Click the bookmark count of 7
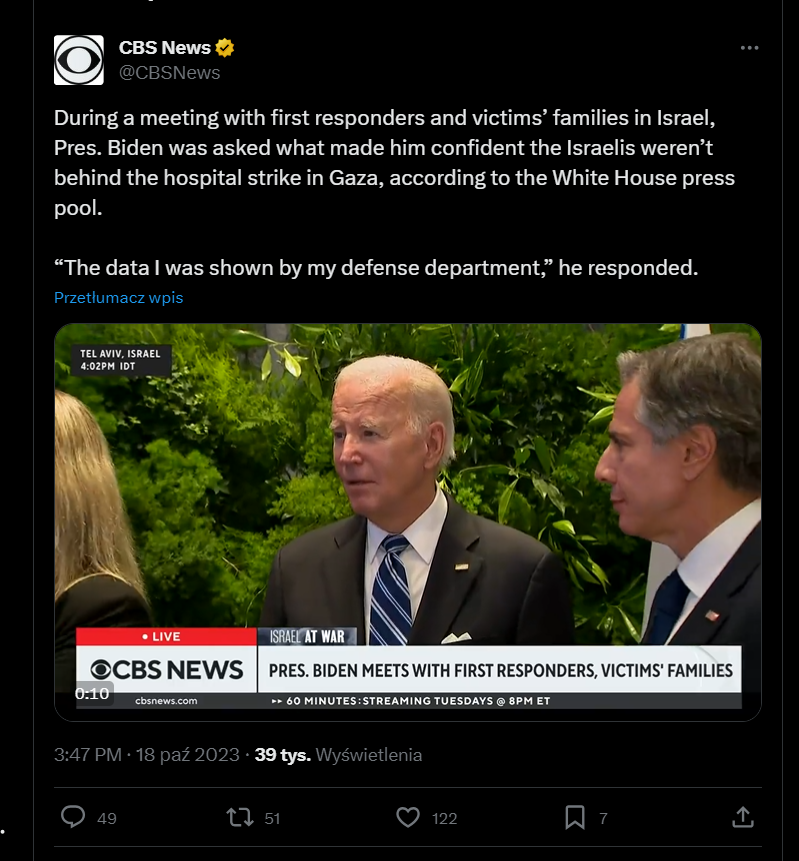 [603, 818]
